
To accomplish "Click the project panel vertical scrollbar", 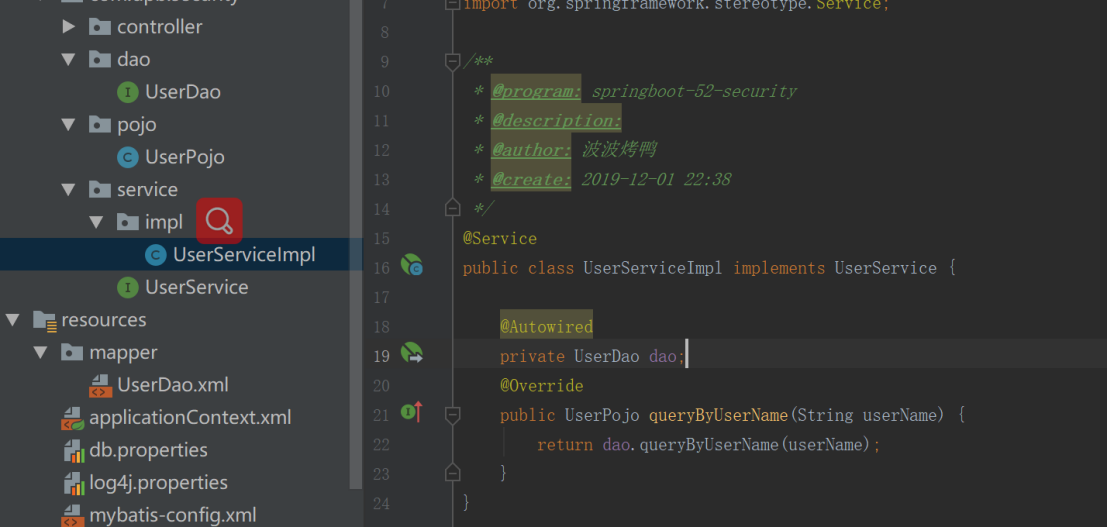I will click(357, 244).
